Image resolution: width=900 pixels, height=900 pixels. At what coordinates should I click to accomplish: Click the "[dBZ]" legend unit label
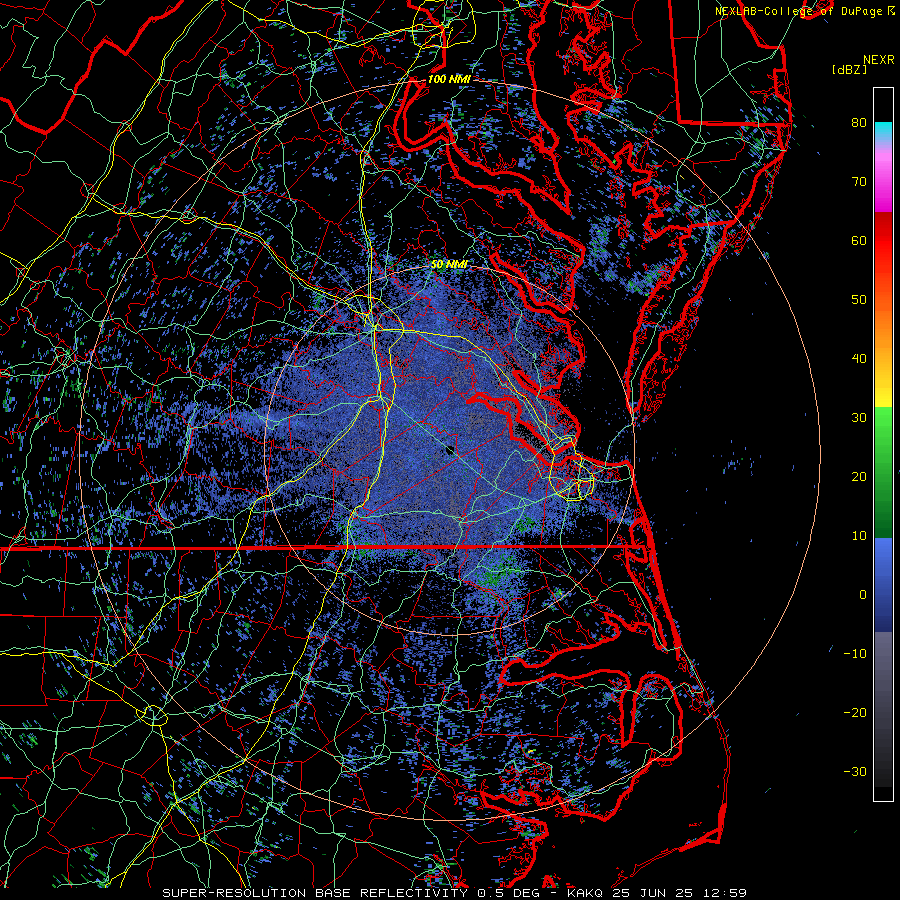click(849, 70)
